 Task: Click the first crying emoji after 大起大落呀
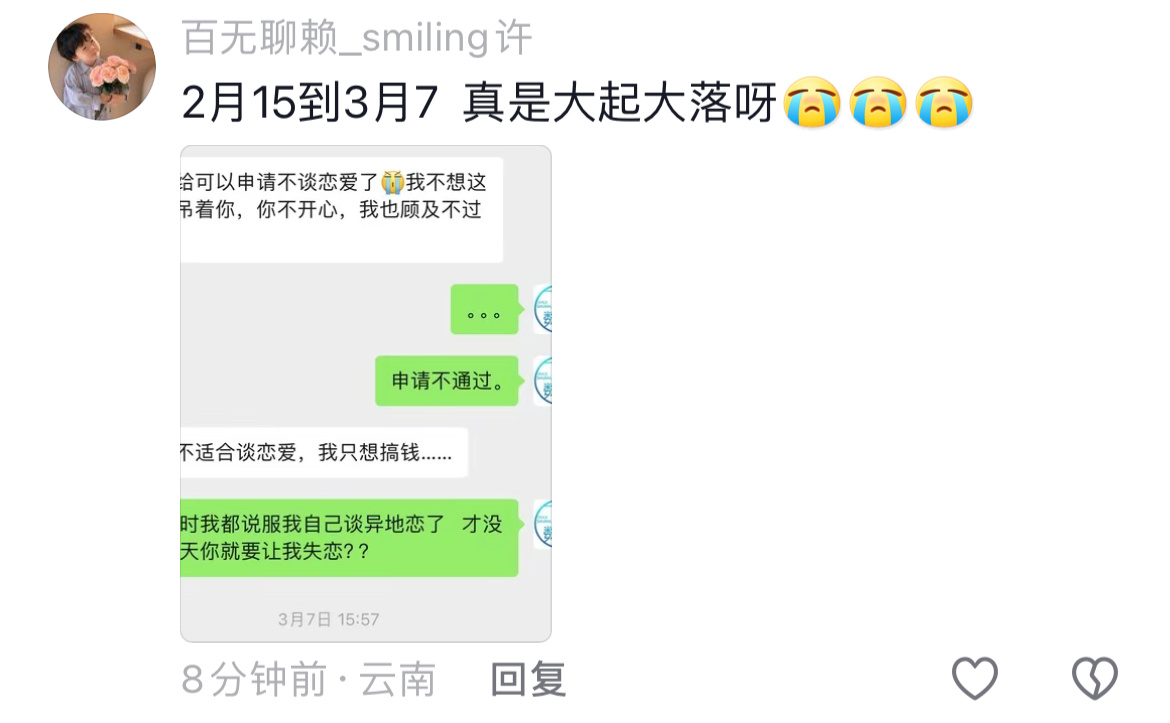coord(813,102)
